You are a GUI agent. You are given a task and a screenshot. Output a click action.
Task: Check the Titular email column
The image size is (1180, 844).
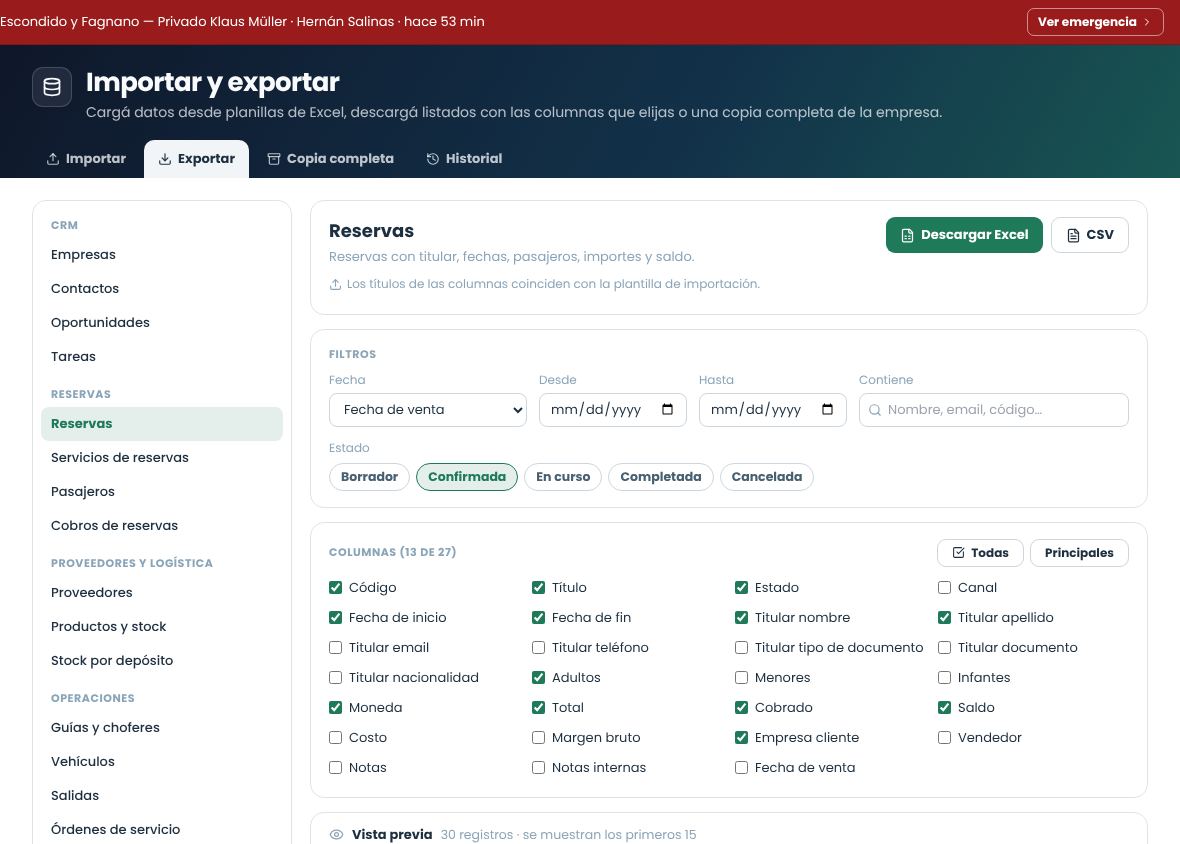tap(336, 648)
